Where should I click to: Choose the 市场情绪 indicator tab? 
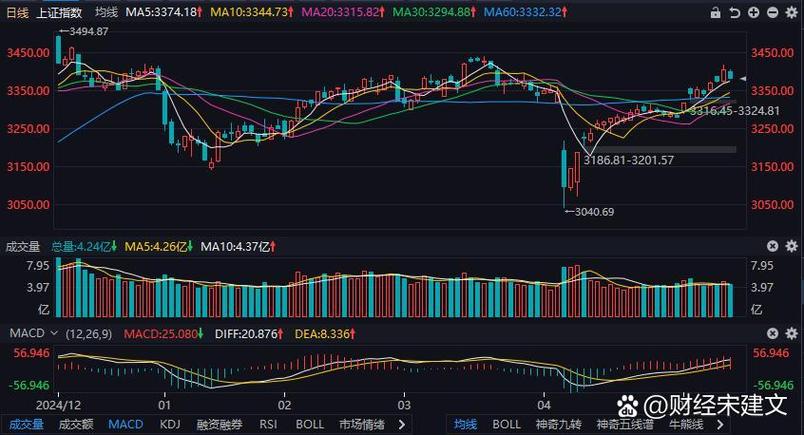(x=362, y=424)
